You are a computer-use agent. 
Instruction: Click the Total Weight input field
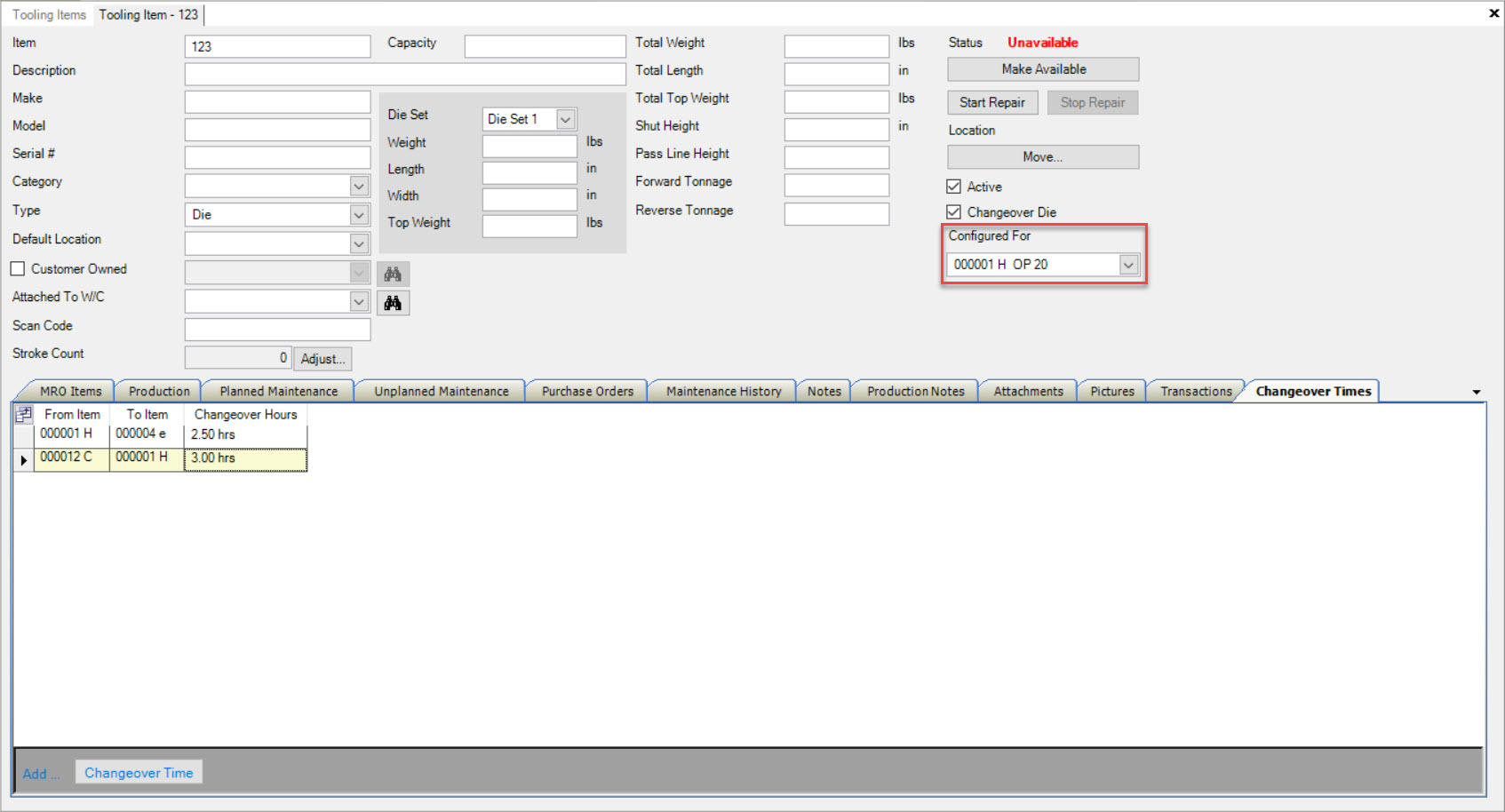836,46
